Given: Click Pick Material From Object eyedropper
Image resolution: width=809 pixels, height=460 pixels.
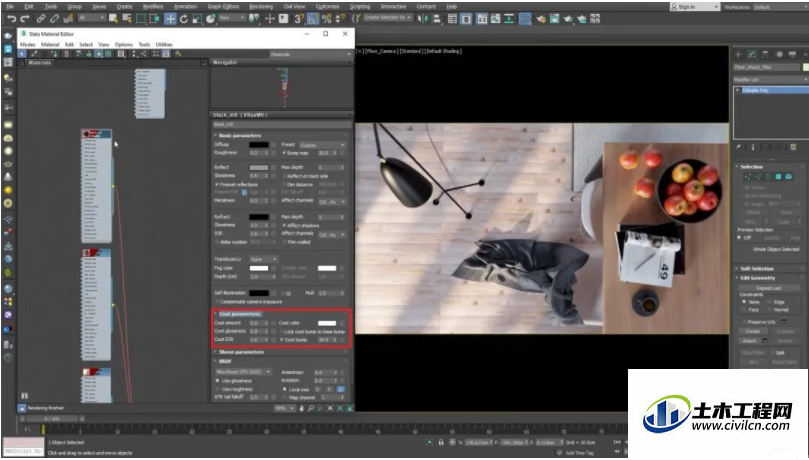Looking at the screenshot, I should pyautogui.click(x=34, y=54).
